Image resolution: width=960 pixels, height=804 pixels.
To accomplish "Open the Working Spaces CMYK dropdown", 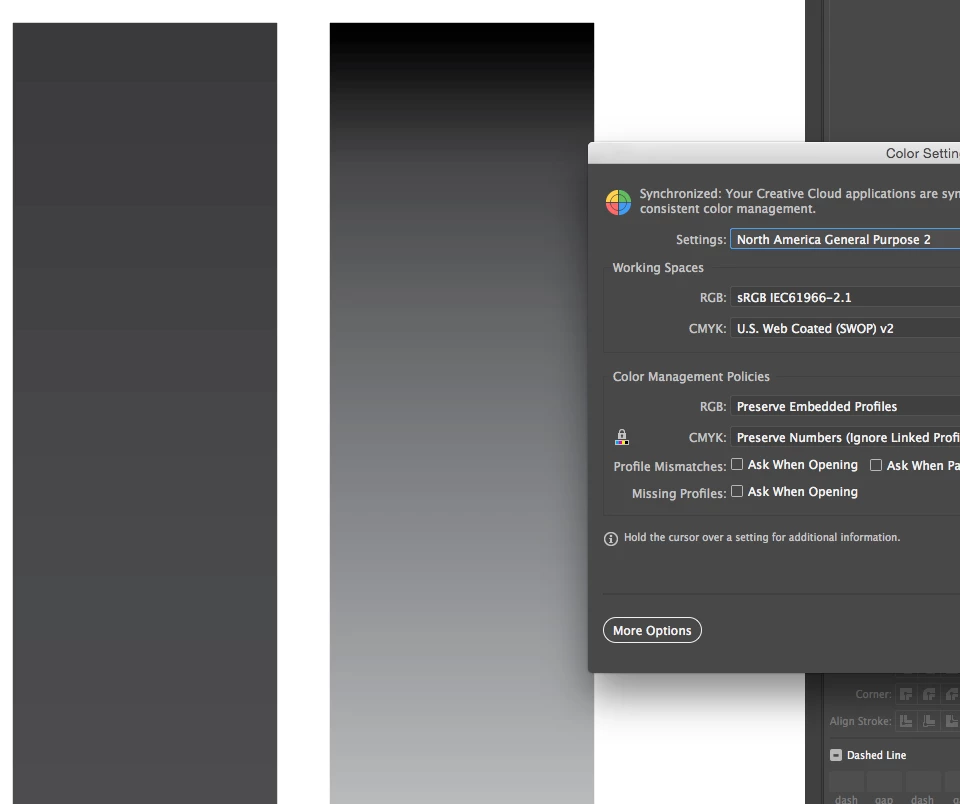I will point(845,328).
